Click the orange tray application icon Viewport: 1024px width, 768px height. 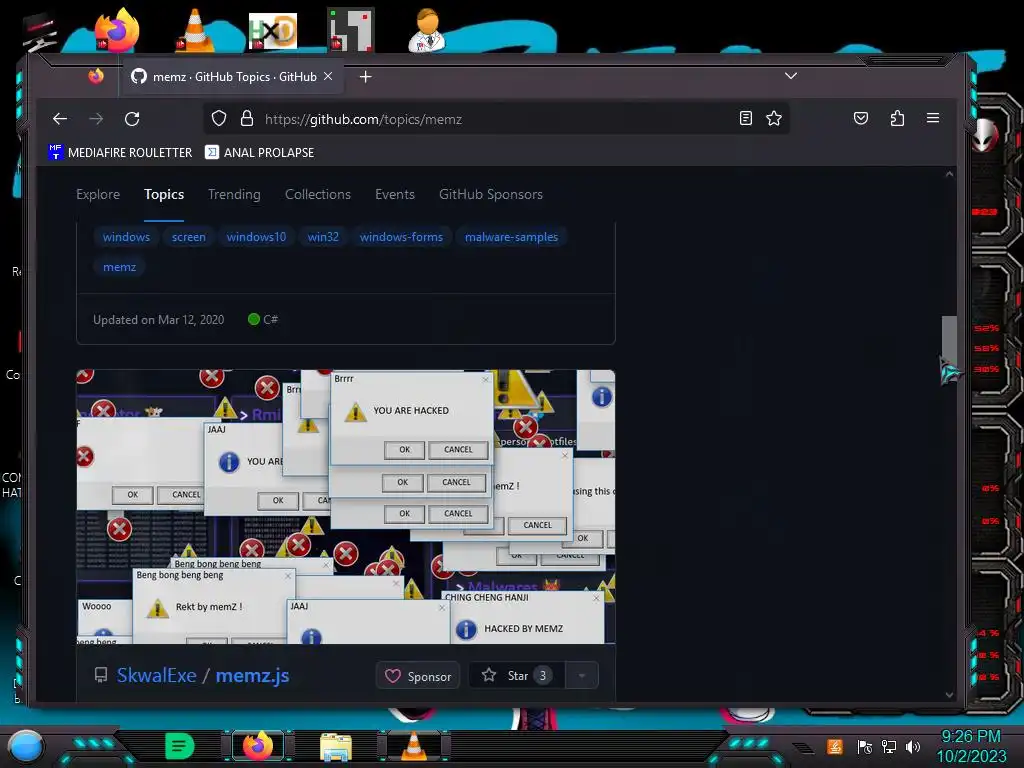834,746
